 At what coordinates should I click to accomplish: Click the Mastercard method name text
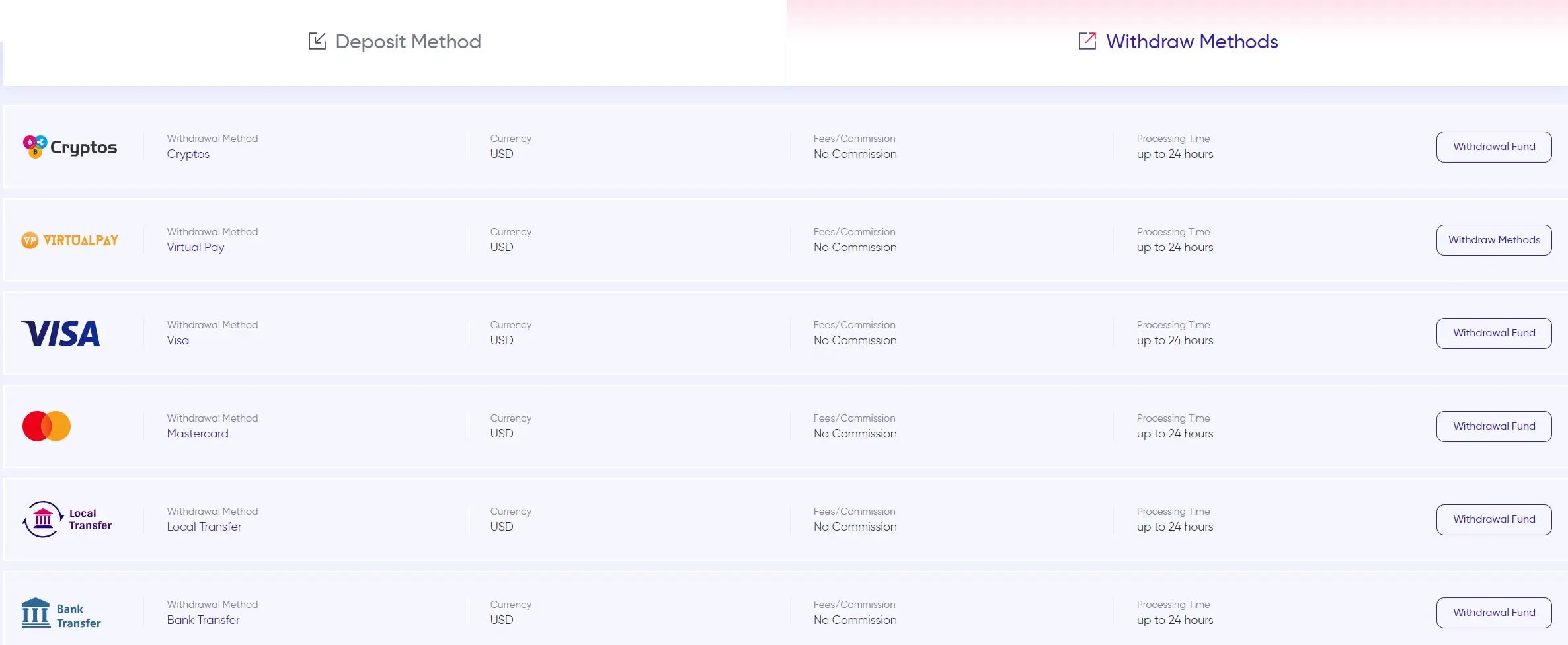pos(198,434)
